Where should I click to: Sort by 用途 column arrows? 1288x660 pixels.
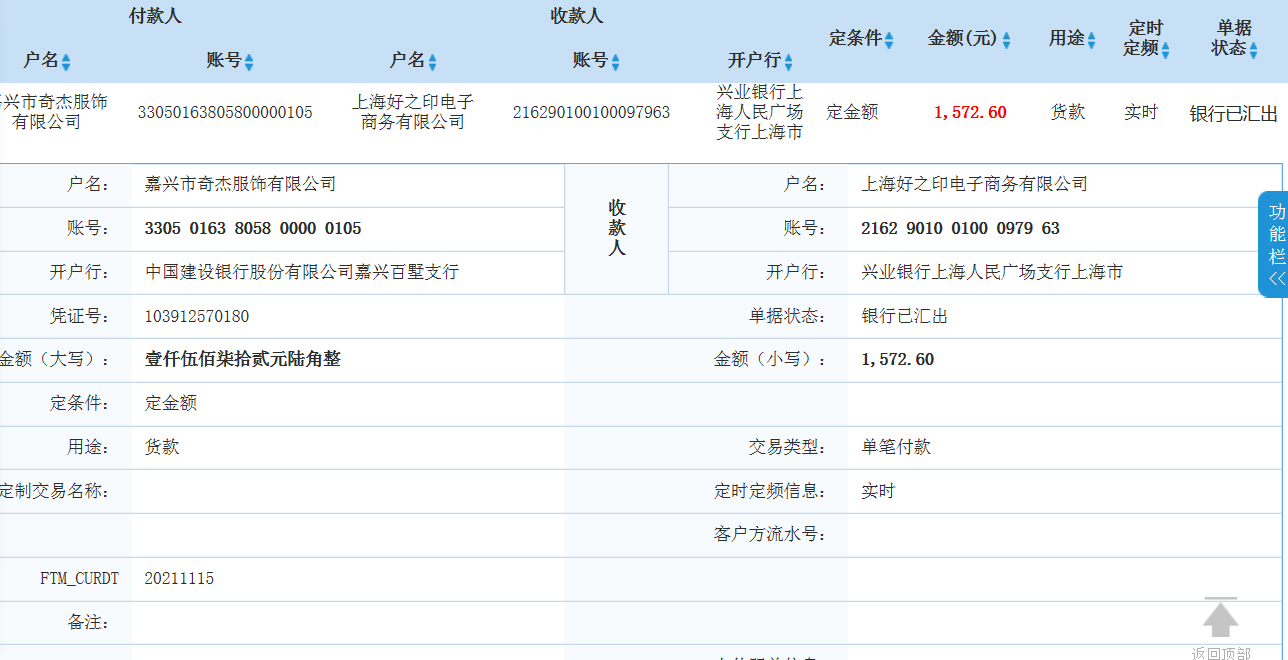[1092, 40]
